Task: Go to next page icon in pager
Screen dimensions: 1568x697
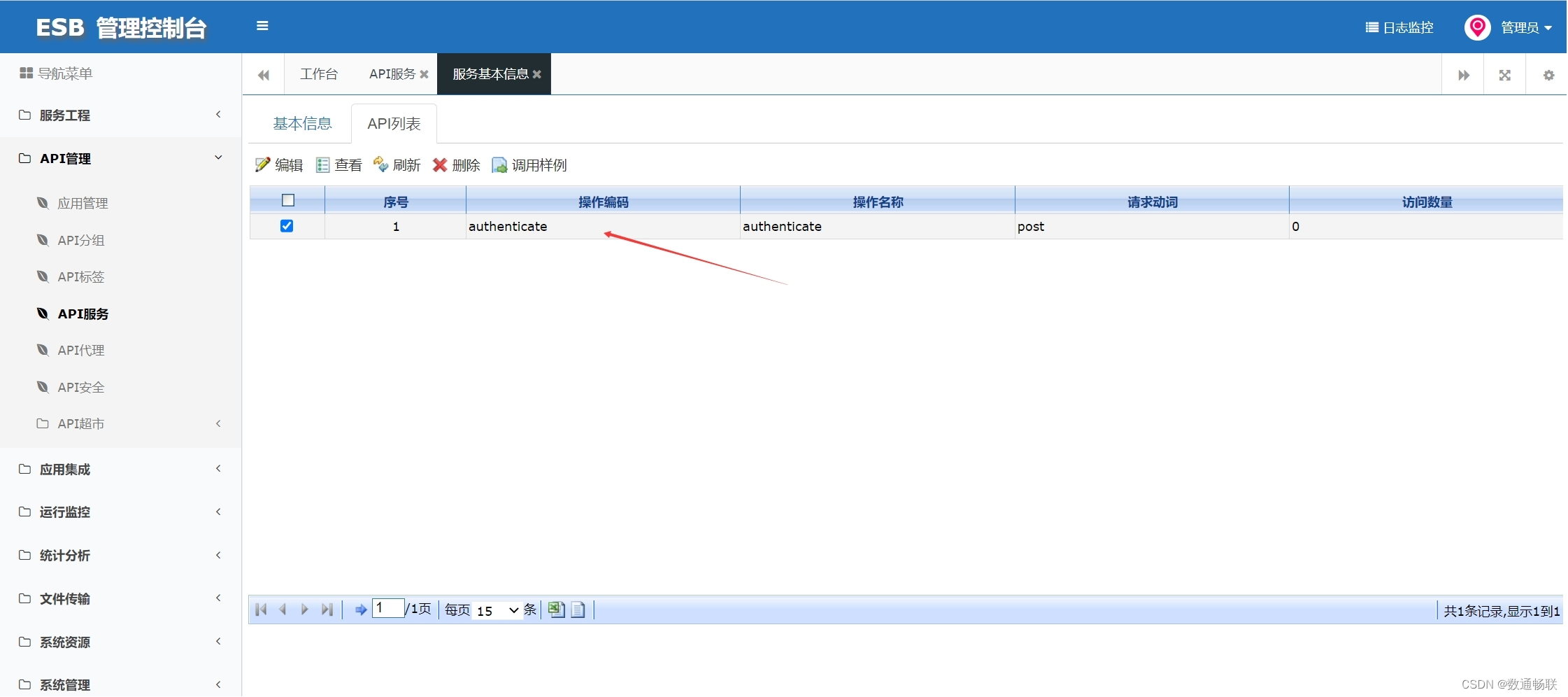Action: pos(304,610)
